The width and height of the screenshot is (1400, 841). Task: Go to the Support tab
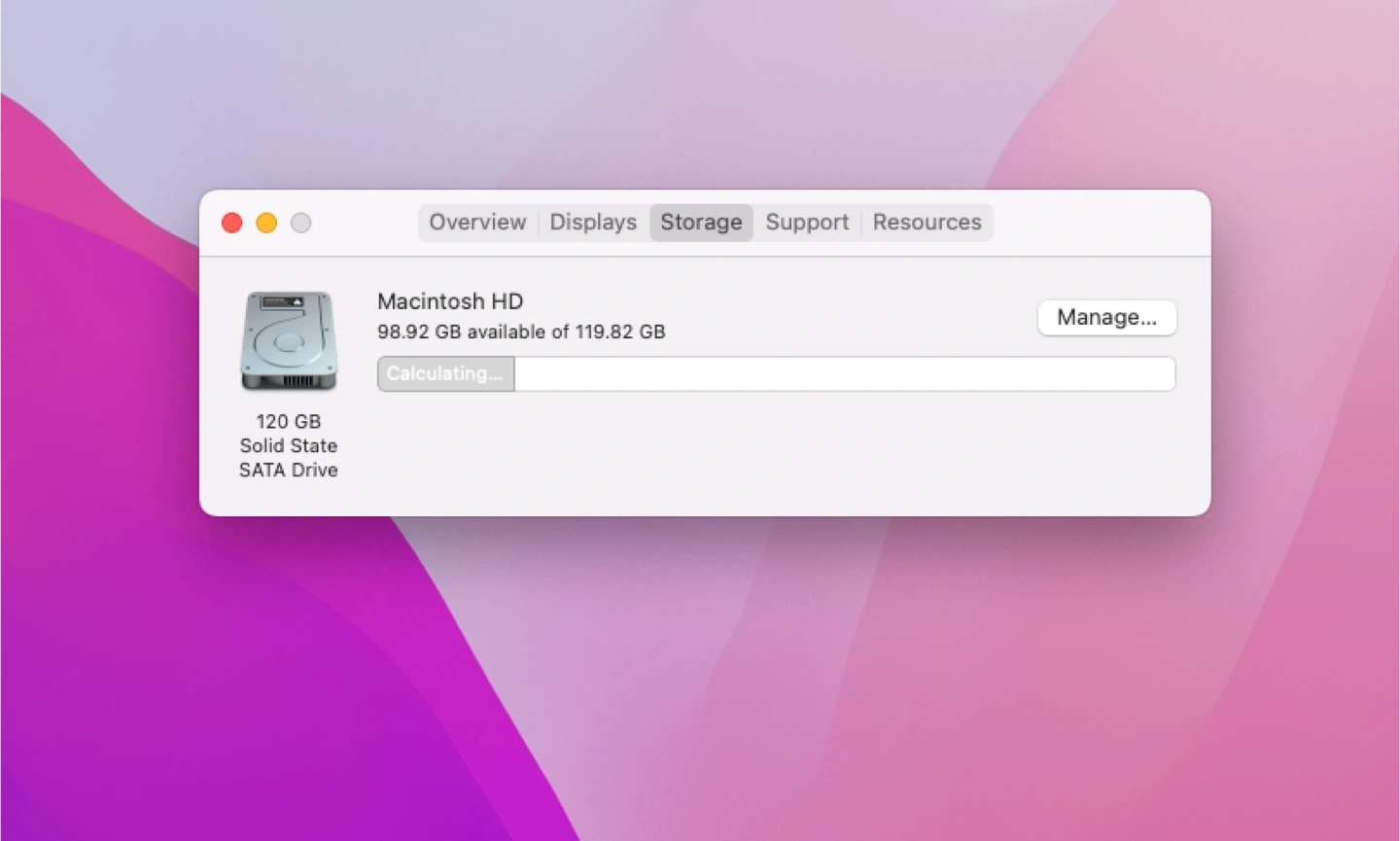pyautogui.click(x=807, y=223)
